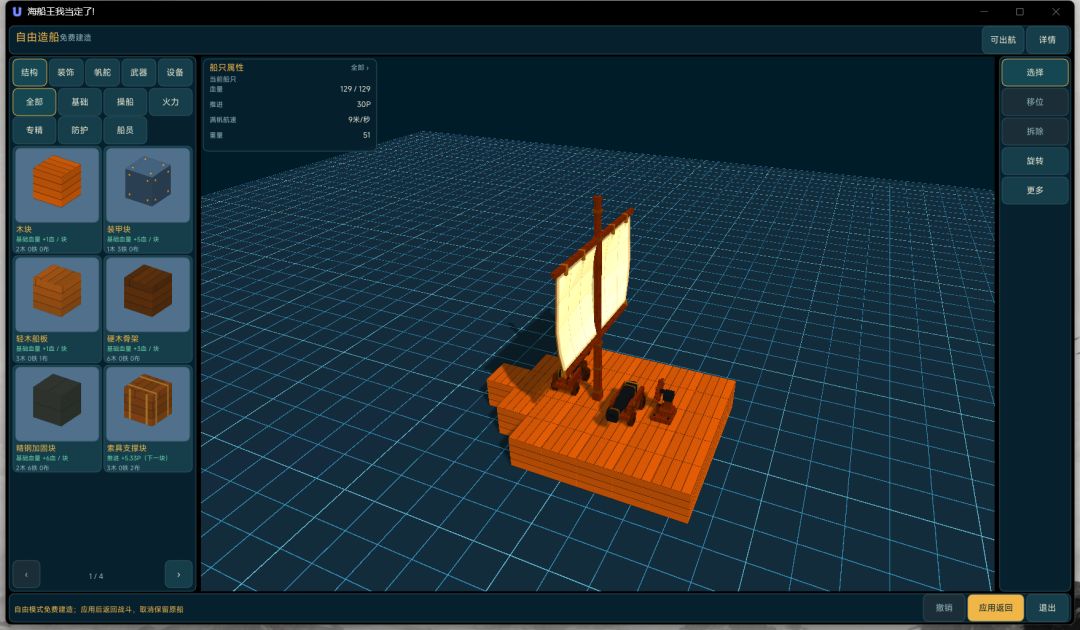Viewport: 1080px width, 630px height.
Task: Pick the 装甲块 armor block
Action: [148, 185]
